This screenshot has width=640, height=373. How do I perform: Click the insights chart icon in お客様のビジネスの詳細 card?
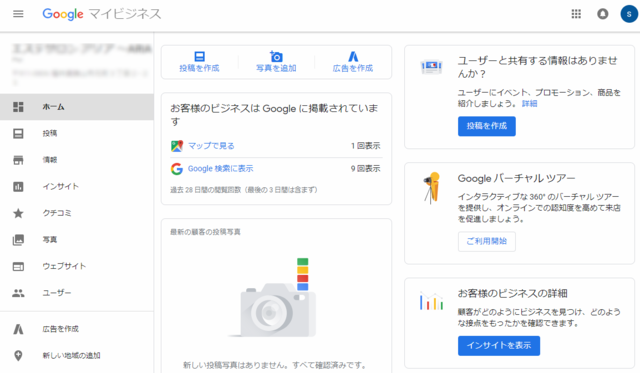click(431, 301)
